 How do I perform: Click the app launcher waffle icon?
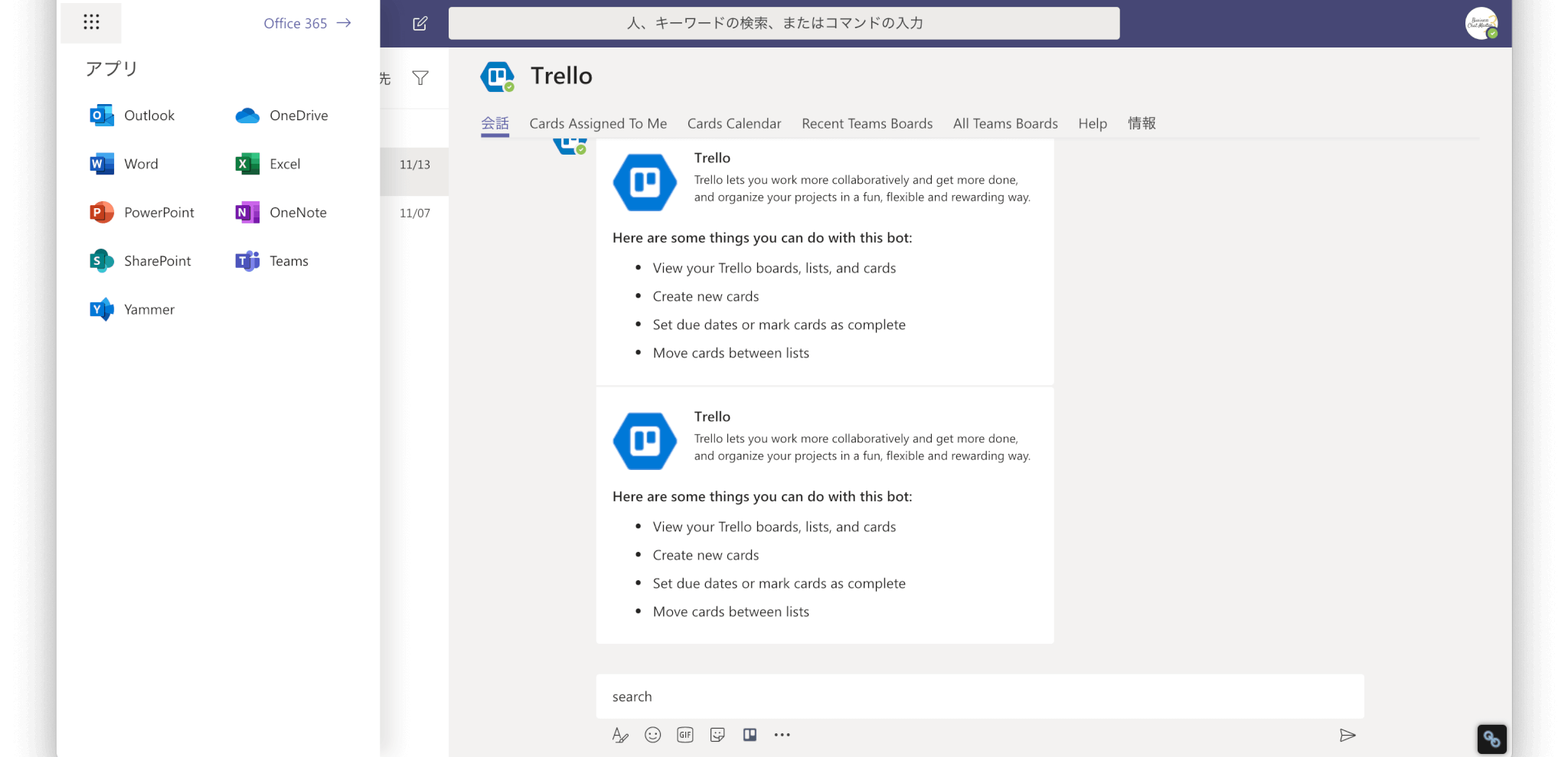tap(91, 22)
